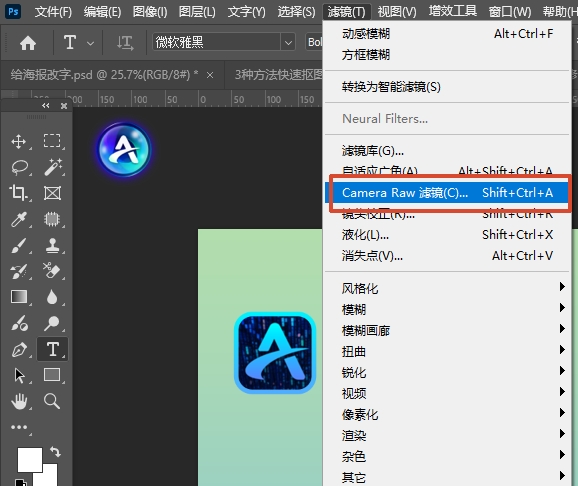This screenshot has height=486, width=578.
Task: Click the Home button in options bar
Action: pos(28,43)
